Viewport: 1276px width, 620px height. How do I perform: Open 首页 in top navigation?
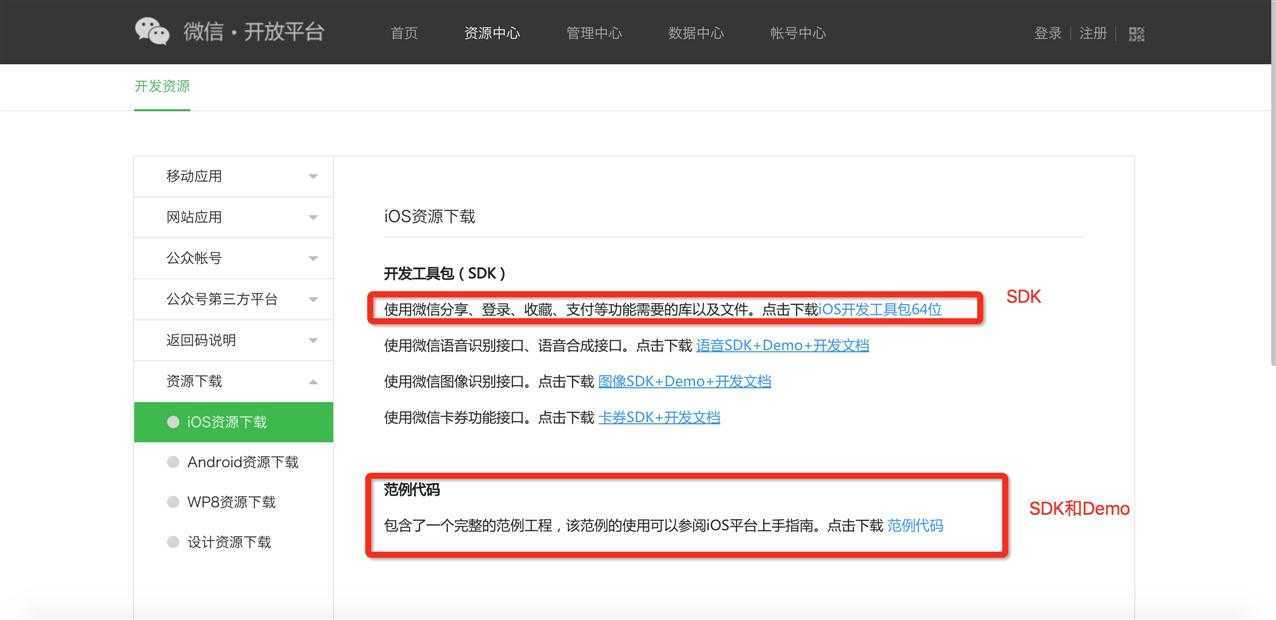point(404,33)
